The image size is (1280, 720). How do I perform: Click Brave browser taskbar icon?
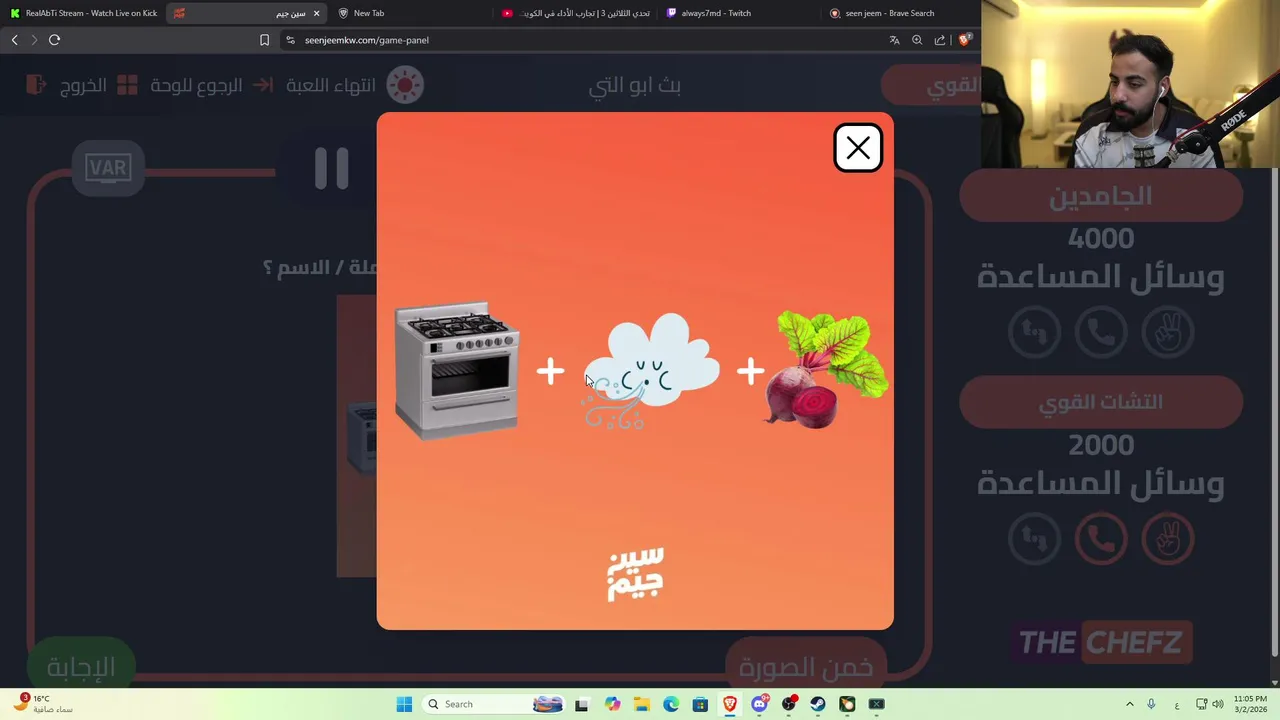pyautogui.click(x=730, y=704)
